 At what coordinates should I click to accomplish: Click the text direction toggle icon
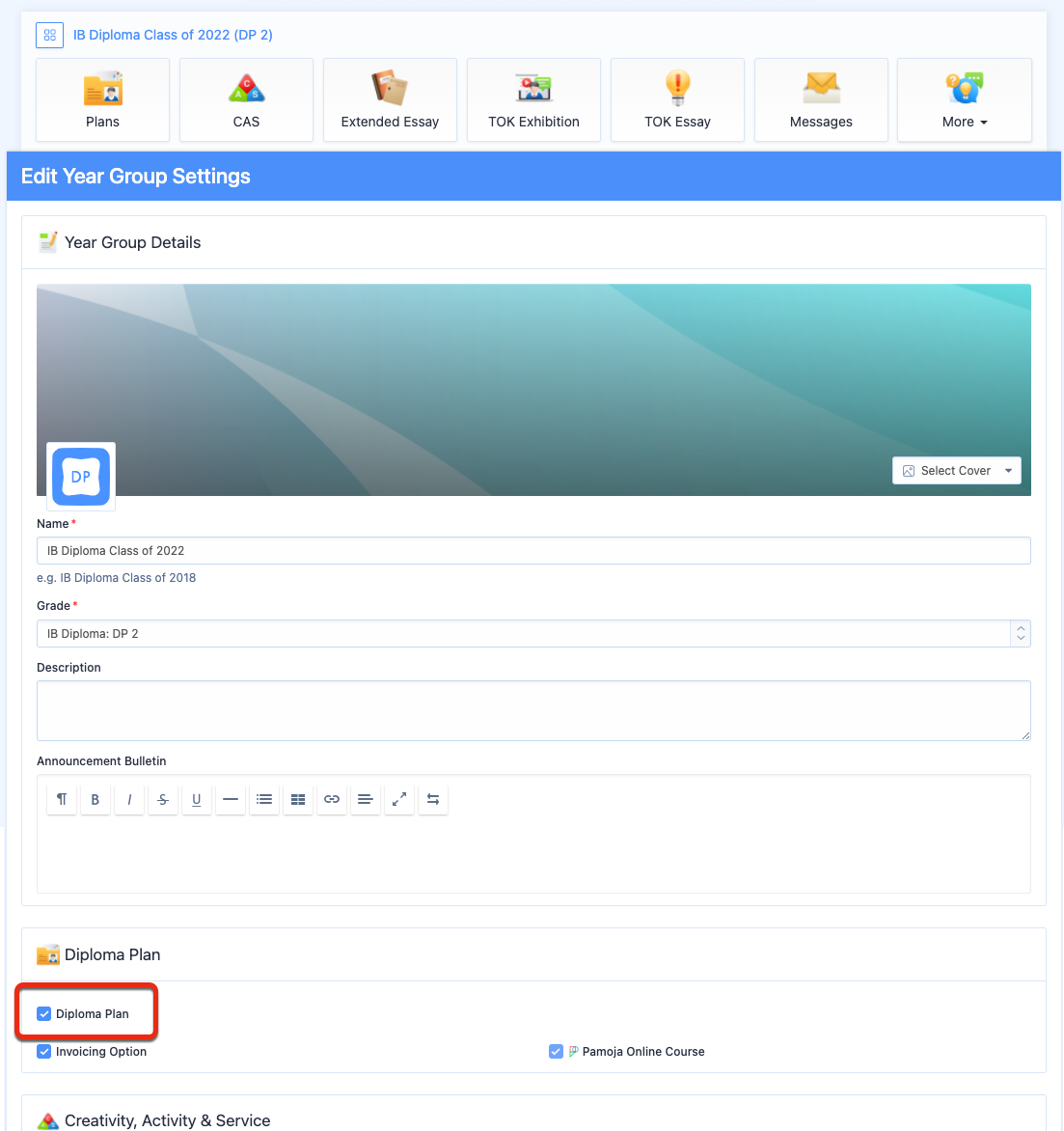[432, 799]
